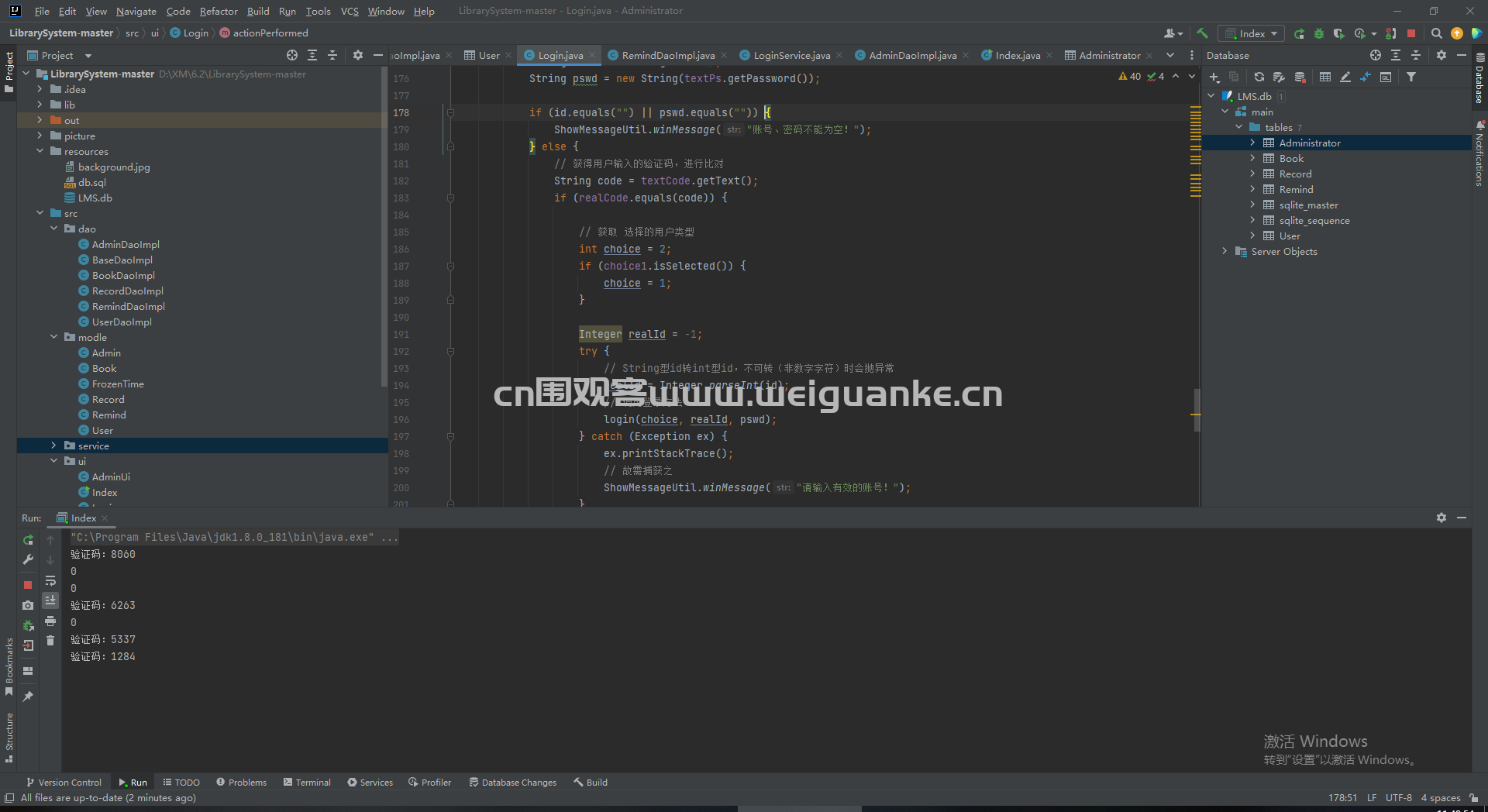Toggle the Project tool window stripe button
Viewport: 1488px width, 812px height.
point(9,72)
